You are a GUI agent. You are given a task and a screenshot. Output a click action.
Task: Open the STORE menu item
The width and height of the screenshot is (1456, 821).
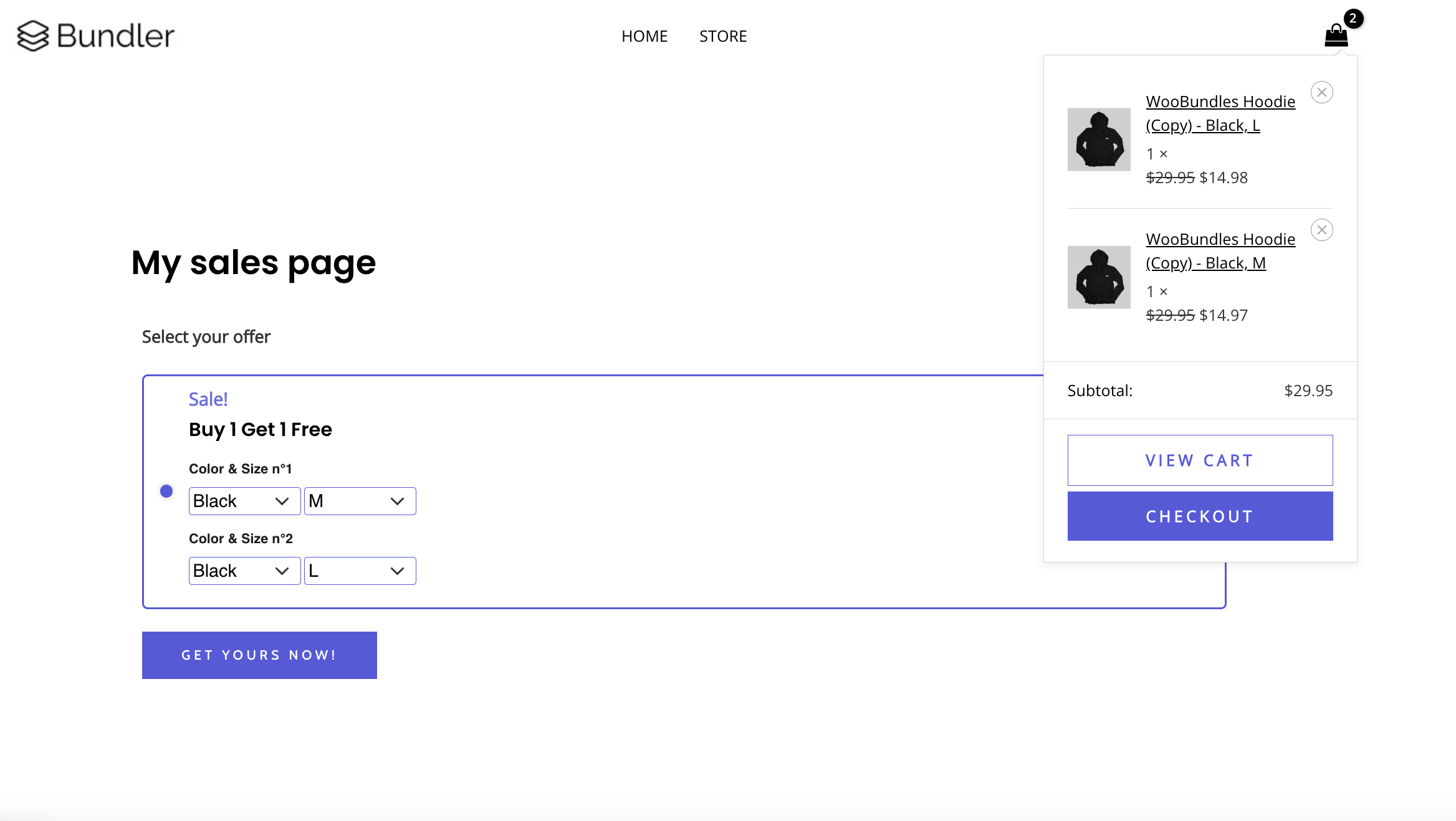(723, 36)
